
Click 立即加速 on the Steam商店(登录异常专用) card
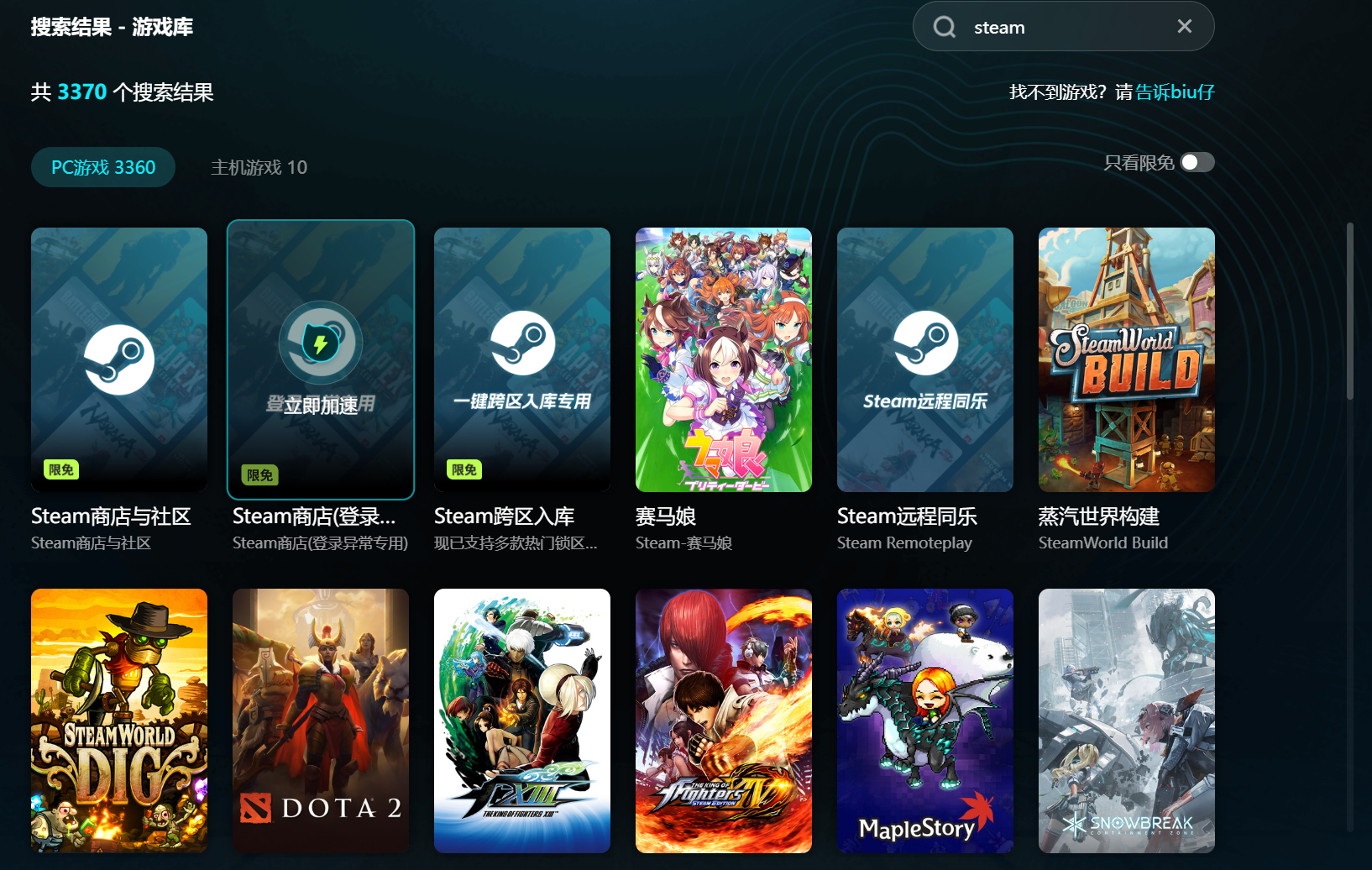coord(321,406)
